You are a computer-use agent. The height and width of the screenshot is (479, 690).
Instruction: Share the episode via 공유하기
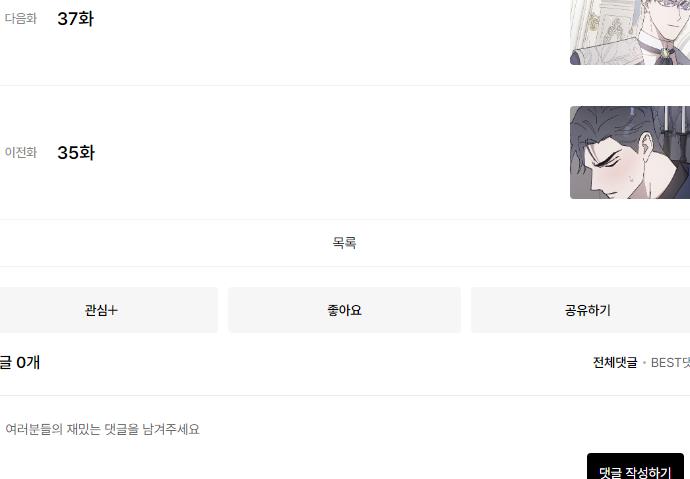tap(587, 310)
